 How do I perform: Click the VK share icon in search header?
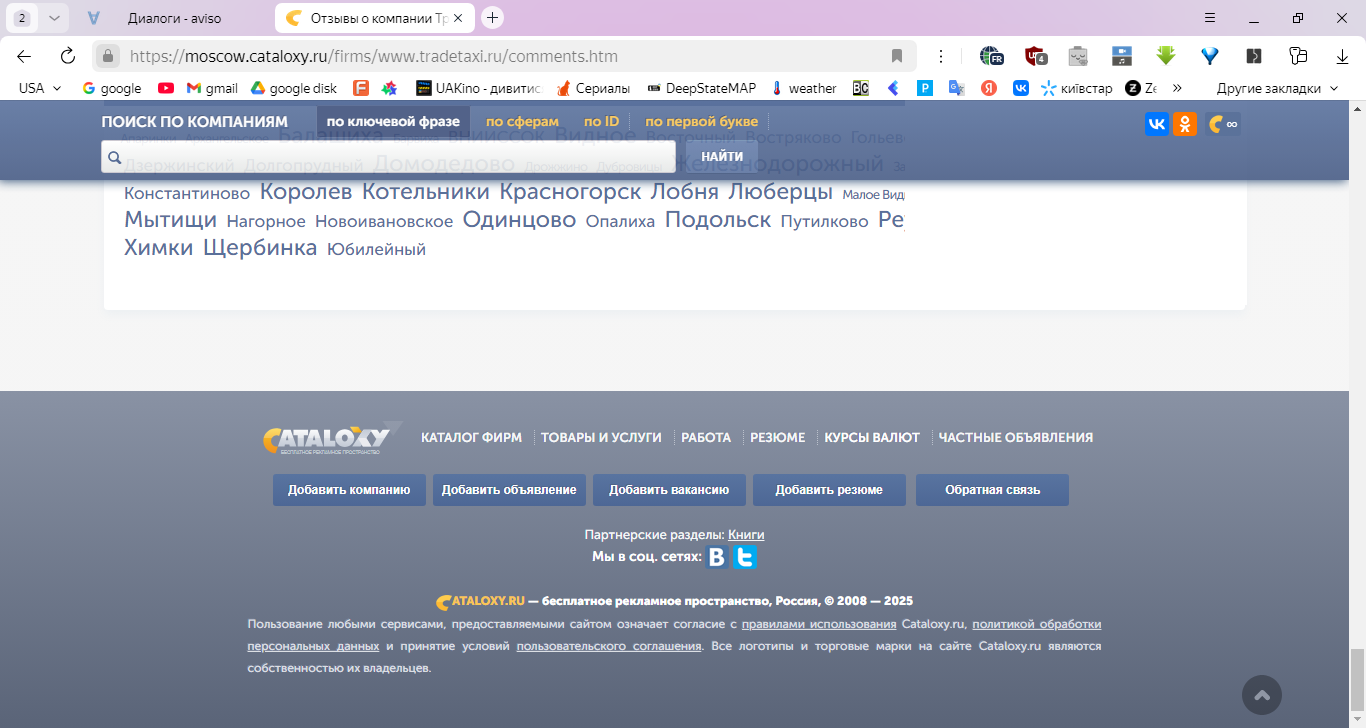[1157, 124]
